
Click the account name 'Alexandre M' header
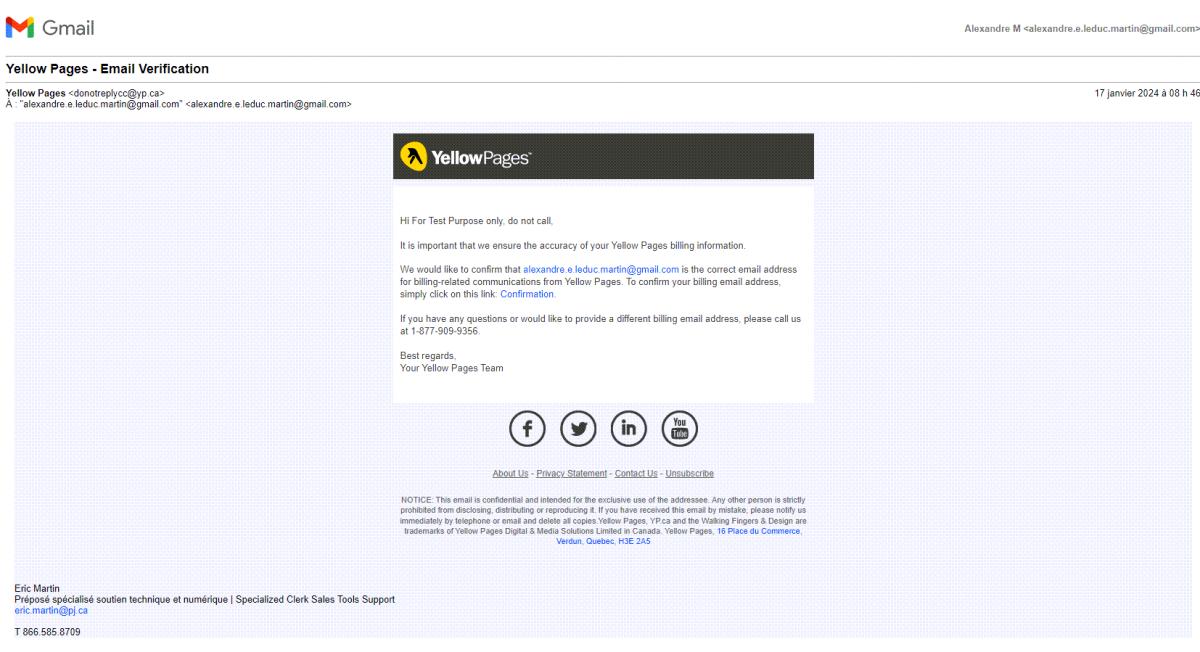pyautogui.click(x=993, y=29)
